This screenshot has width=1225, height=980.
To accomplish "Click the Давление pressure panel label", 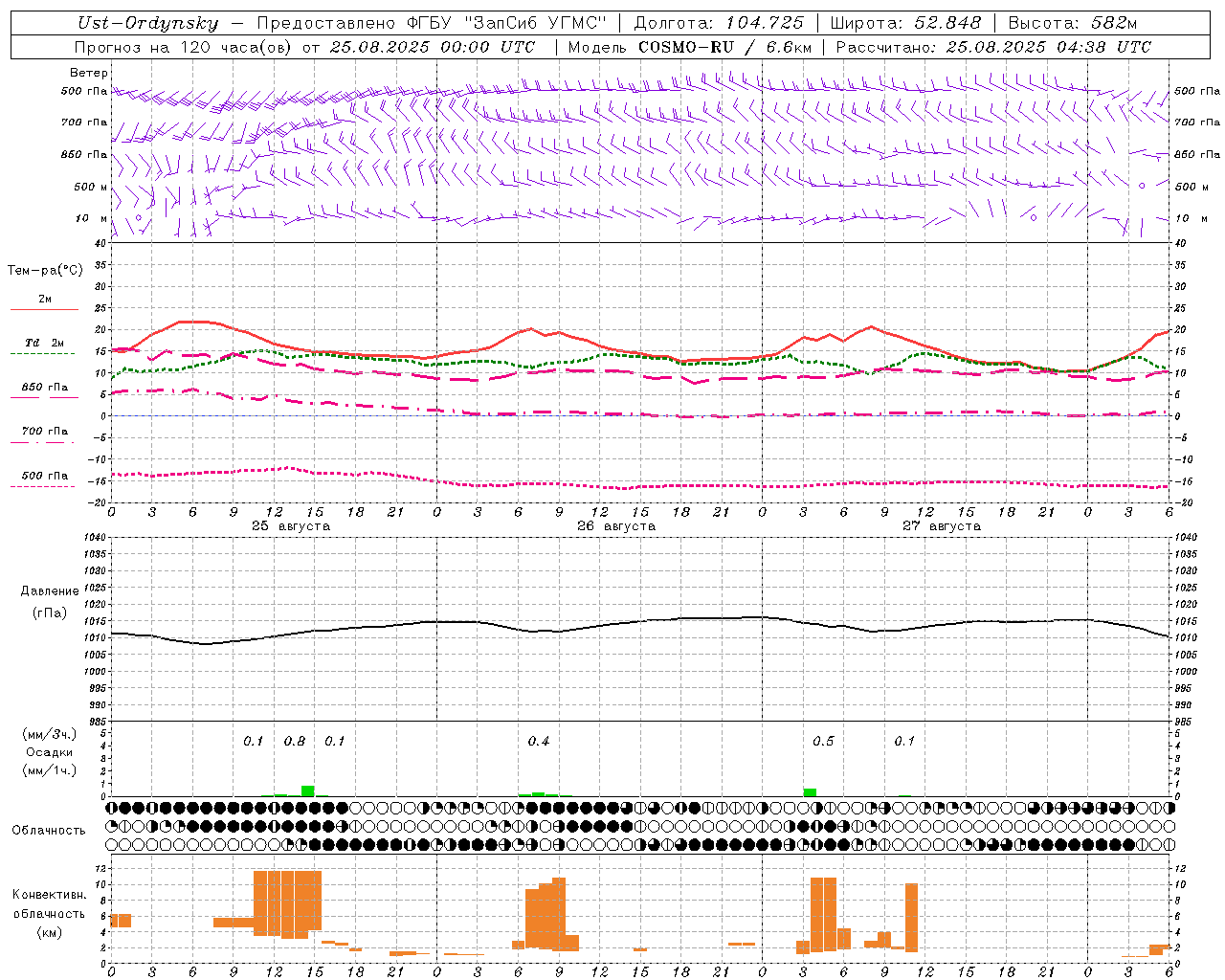I will coord(50,591).
